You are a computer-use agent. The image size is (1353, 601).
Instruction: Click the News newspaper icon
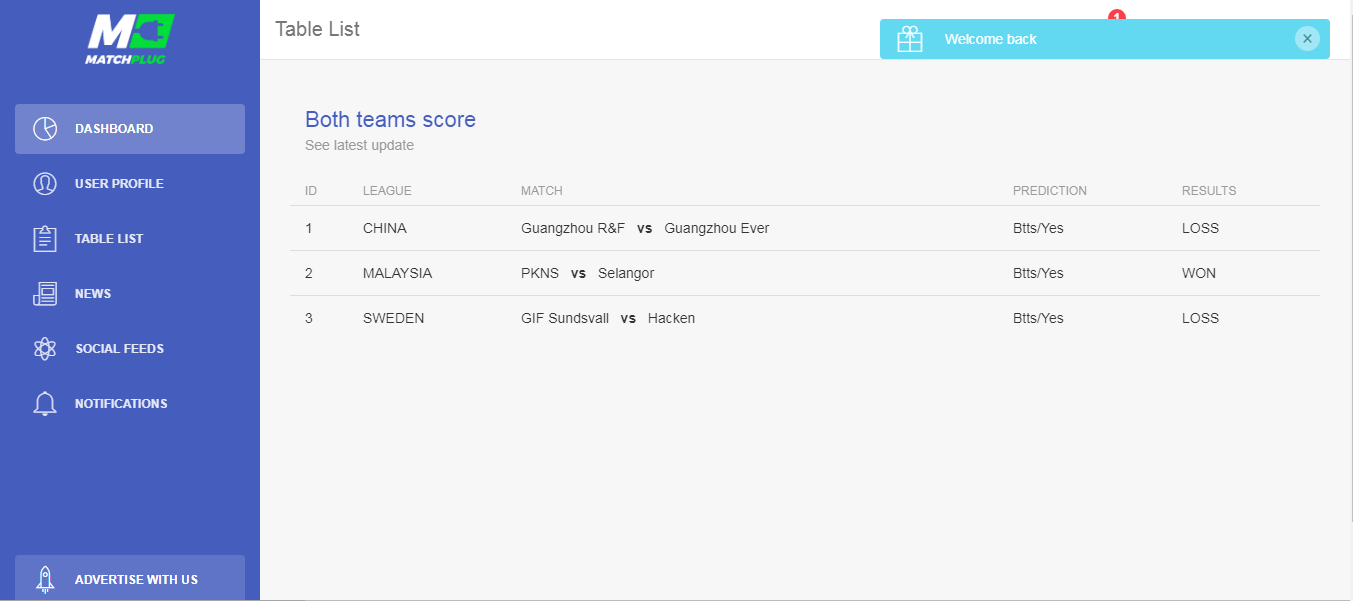(x=45, y=294)
